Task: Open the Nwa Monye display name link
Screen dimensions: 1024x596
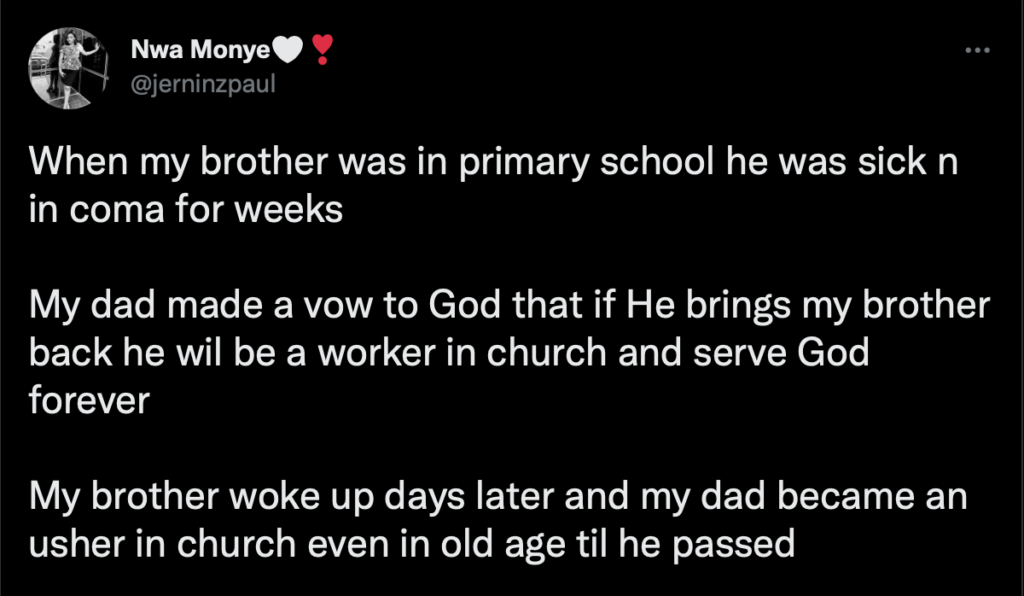Action: 200,49
